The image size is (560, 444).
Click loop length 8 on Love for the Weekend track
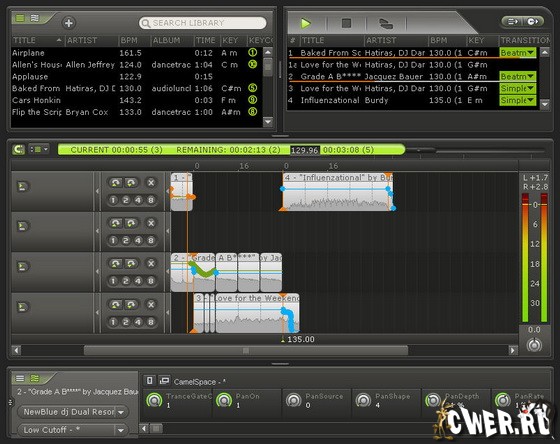click(x=151, y=322)
